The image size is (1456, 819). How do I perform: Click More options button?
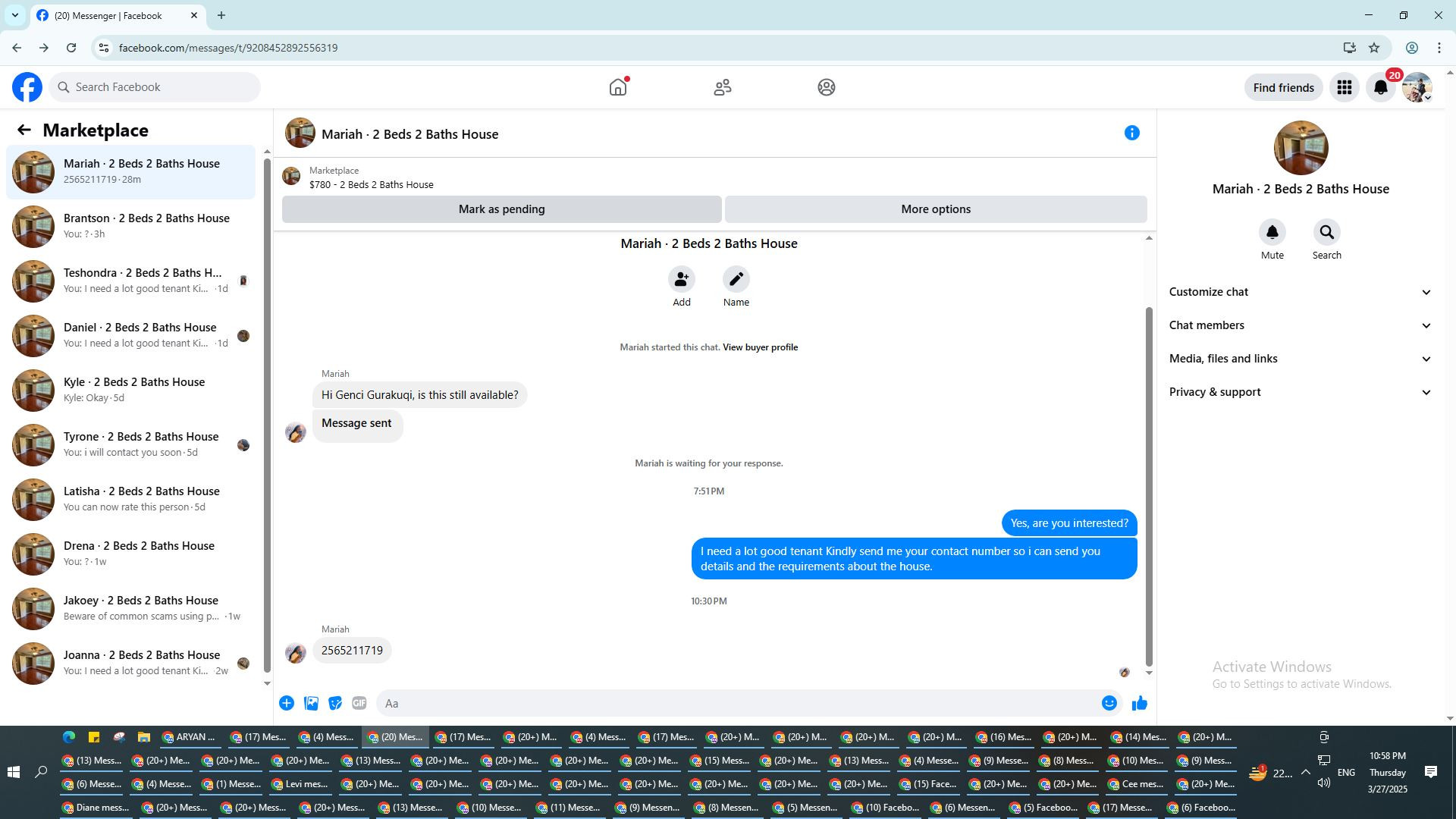pyautogui.click(x=936, y=209)
